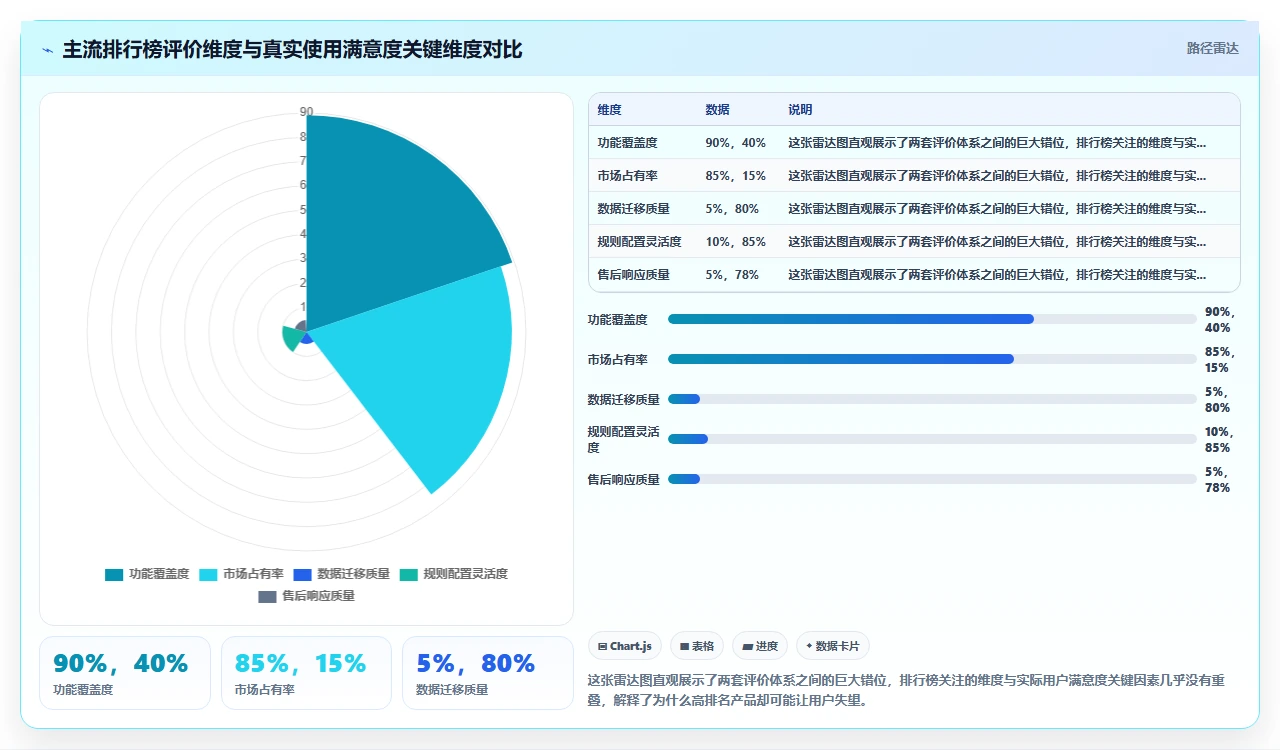
Task: Click the 数据 column header
Action: click(717, 110)
